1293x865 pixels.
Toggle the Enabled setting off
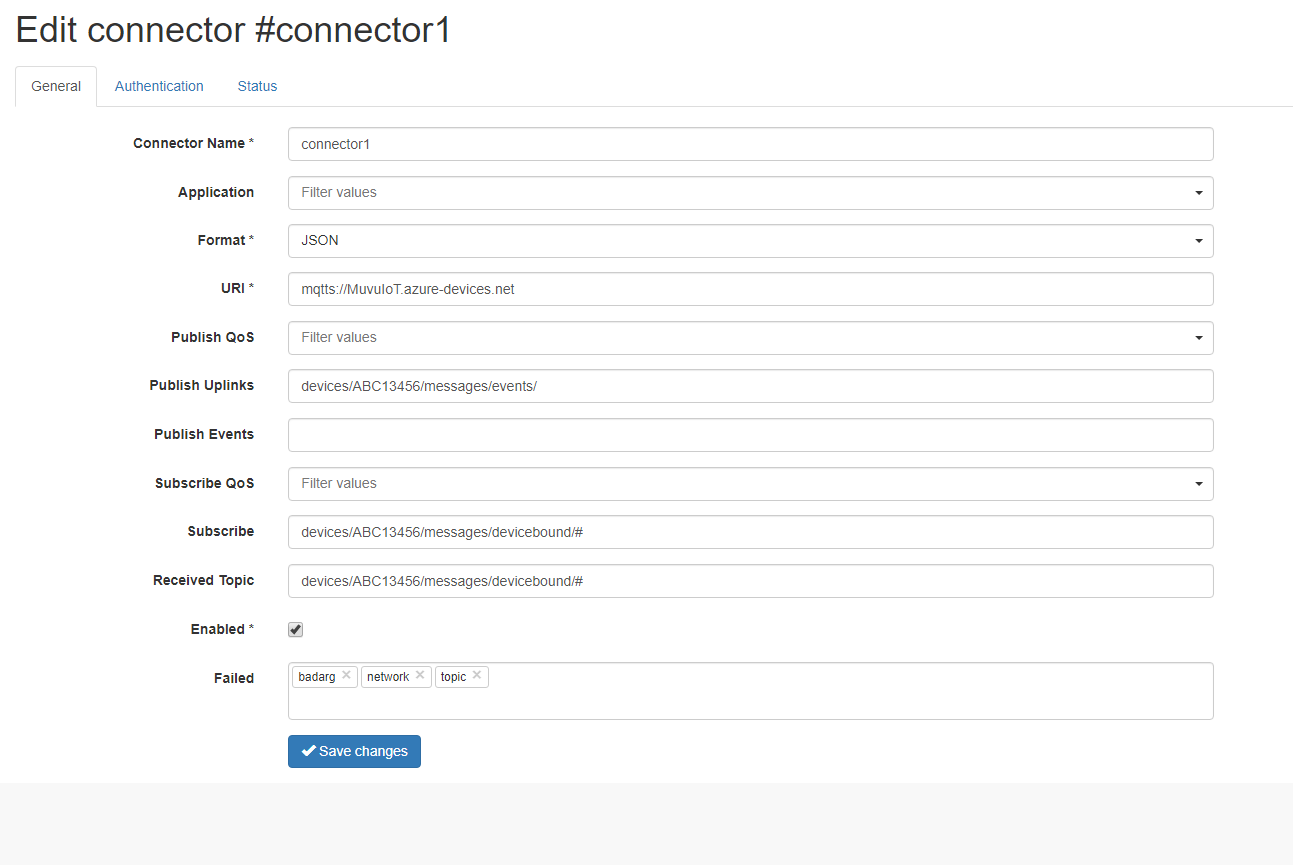point(295,629)
